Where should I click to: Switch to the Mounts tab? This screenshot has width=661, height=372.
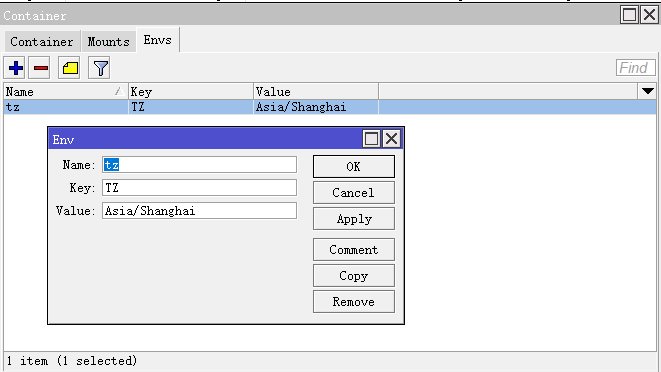pyautogui.click(x=108, y=42)
